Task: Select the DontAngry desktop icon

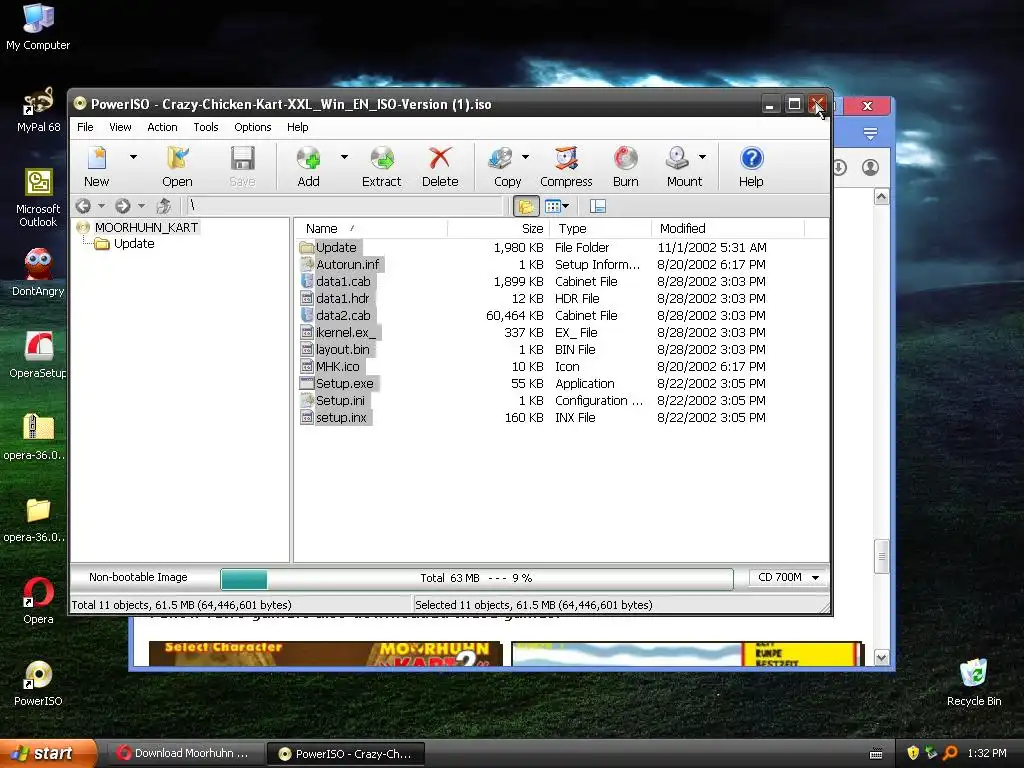Action: [x=38, y=273]
